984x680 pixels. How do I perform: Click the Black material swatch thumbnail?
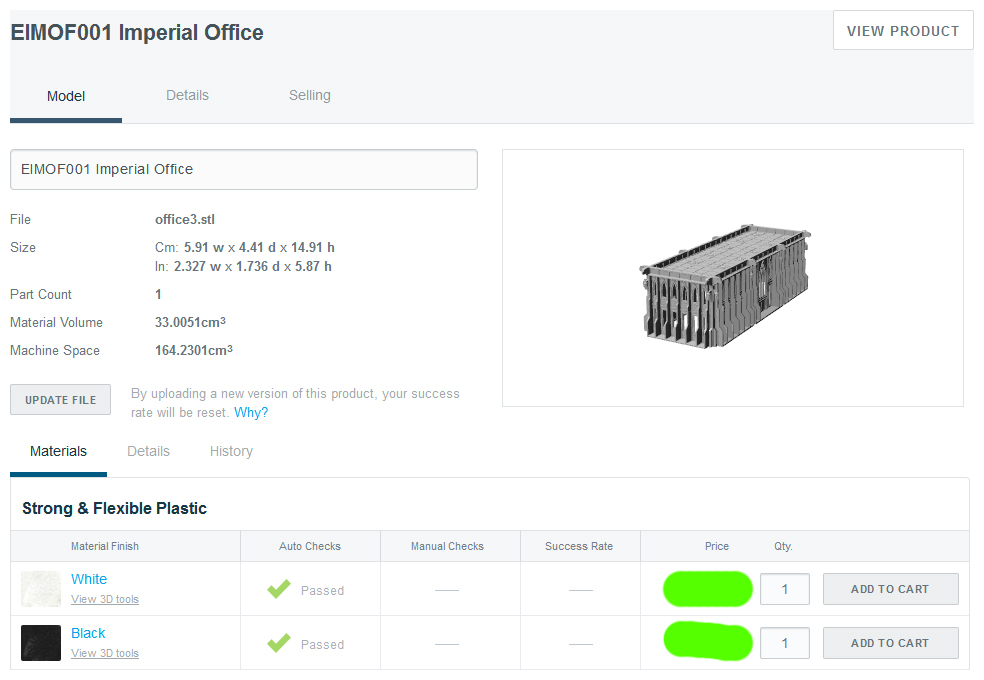click(x=41, y=643)
